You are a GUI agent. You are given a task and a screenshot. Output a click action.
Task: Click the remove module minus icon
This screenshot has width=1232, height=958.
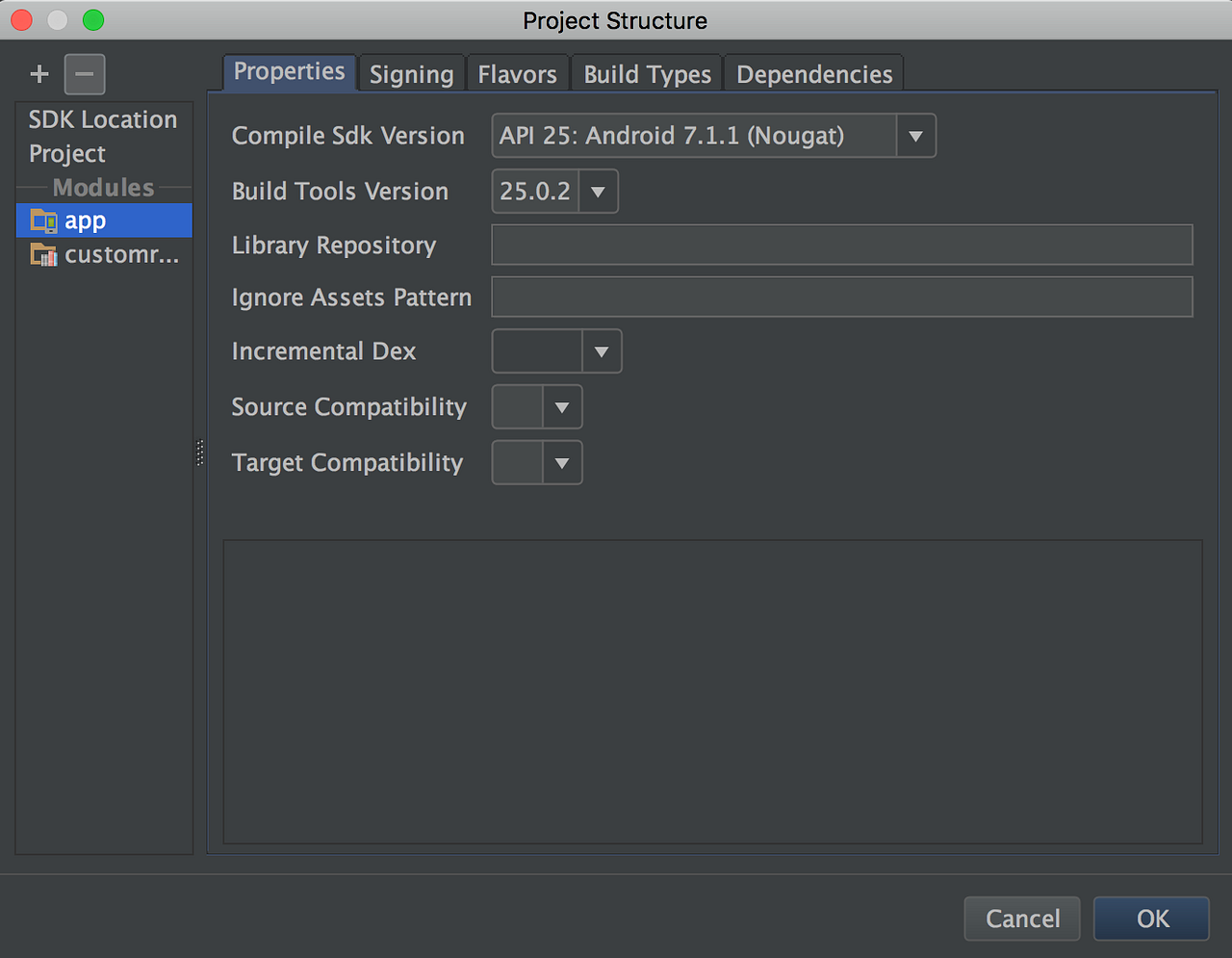tap(84, 73)
